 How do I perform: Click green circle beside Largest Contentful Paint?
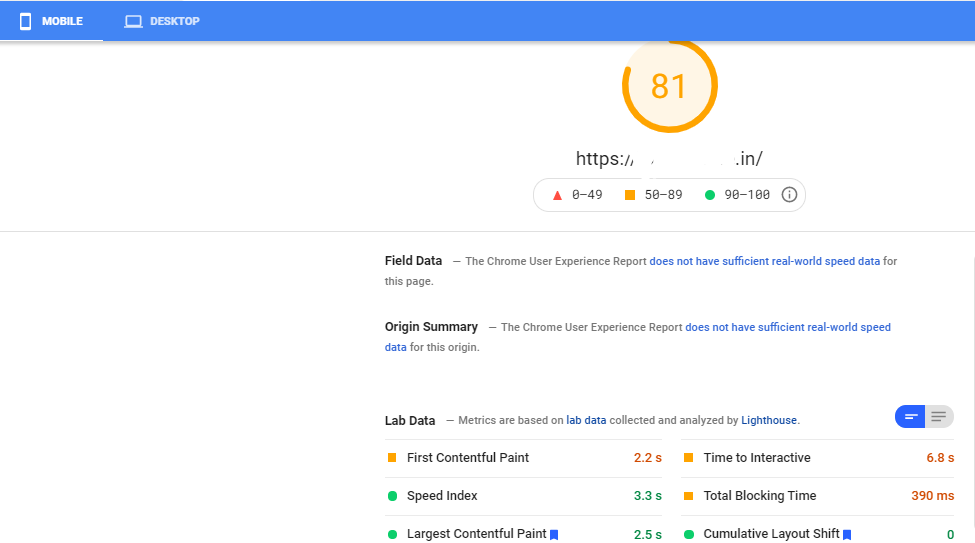tap(392, 534)
